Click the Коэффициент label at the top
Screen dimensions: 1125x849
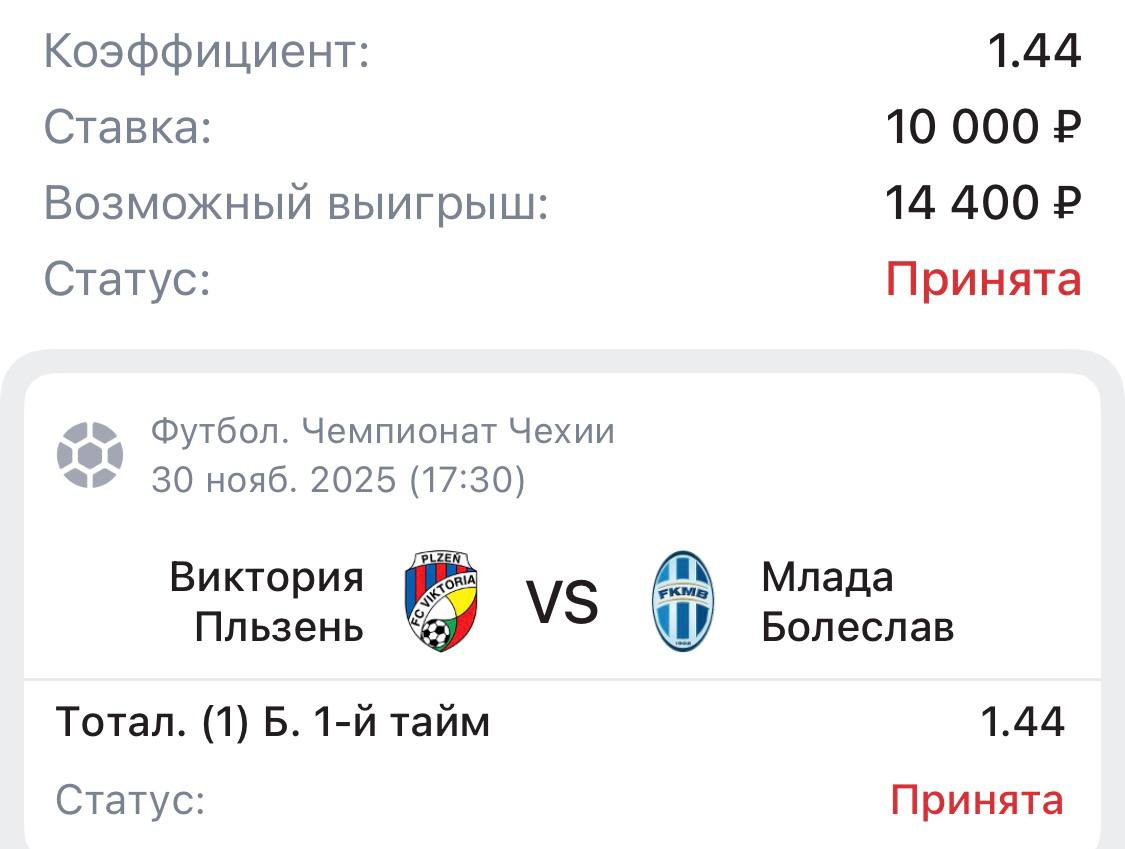207,52
